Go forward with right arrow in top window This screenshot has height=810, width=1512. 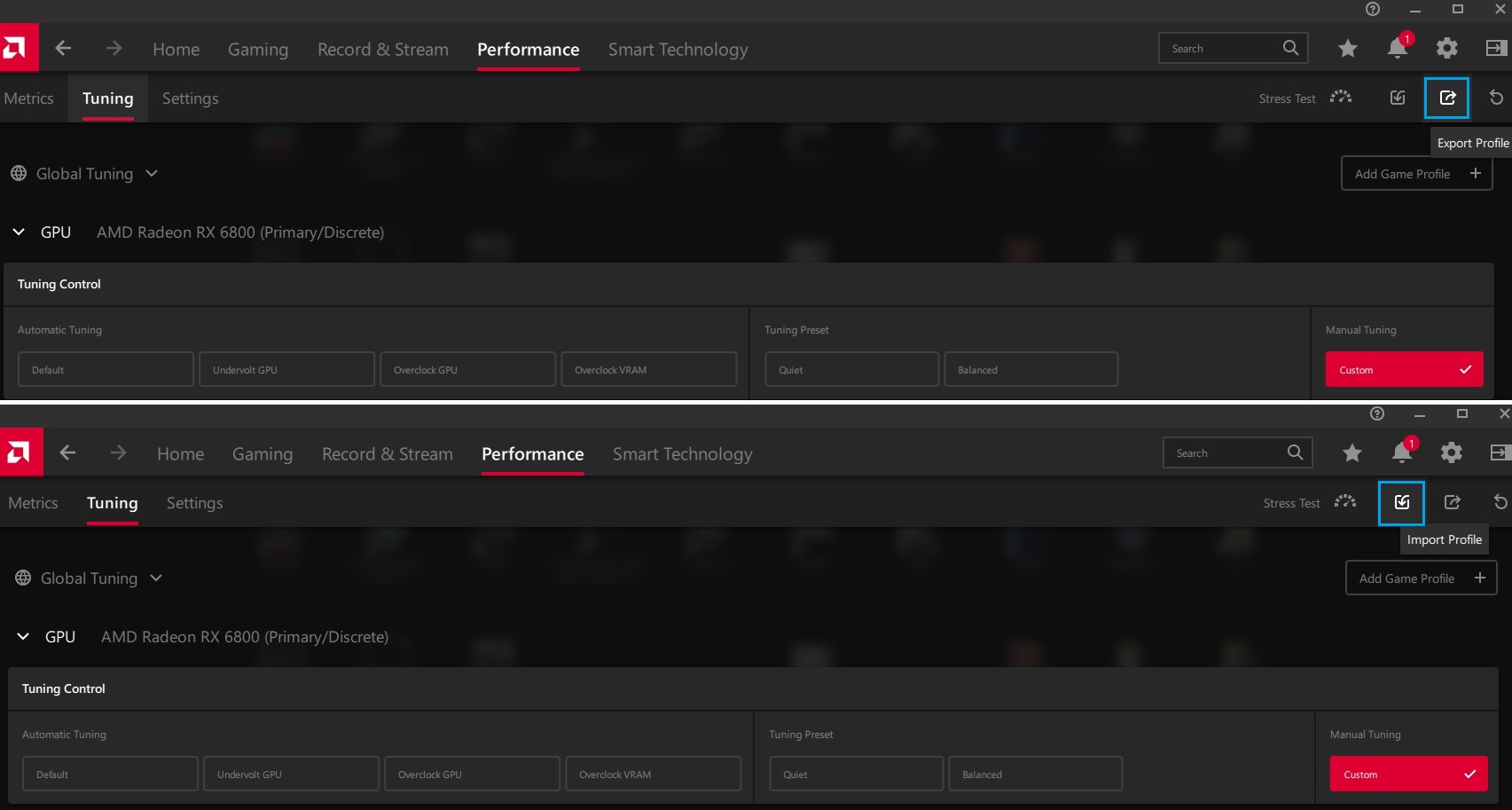[x=114, y=48]
